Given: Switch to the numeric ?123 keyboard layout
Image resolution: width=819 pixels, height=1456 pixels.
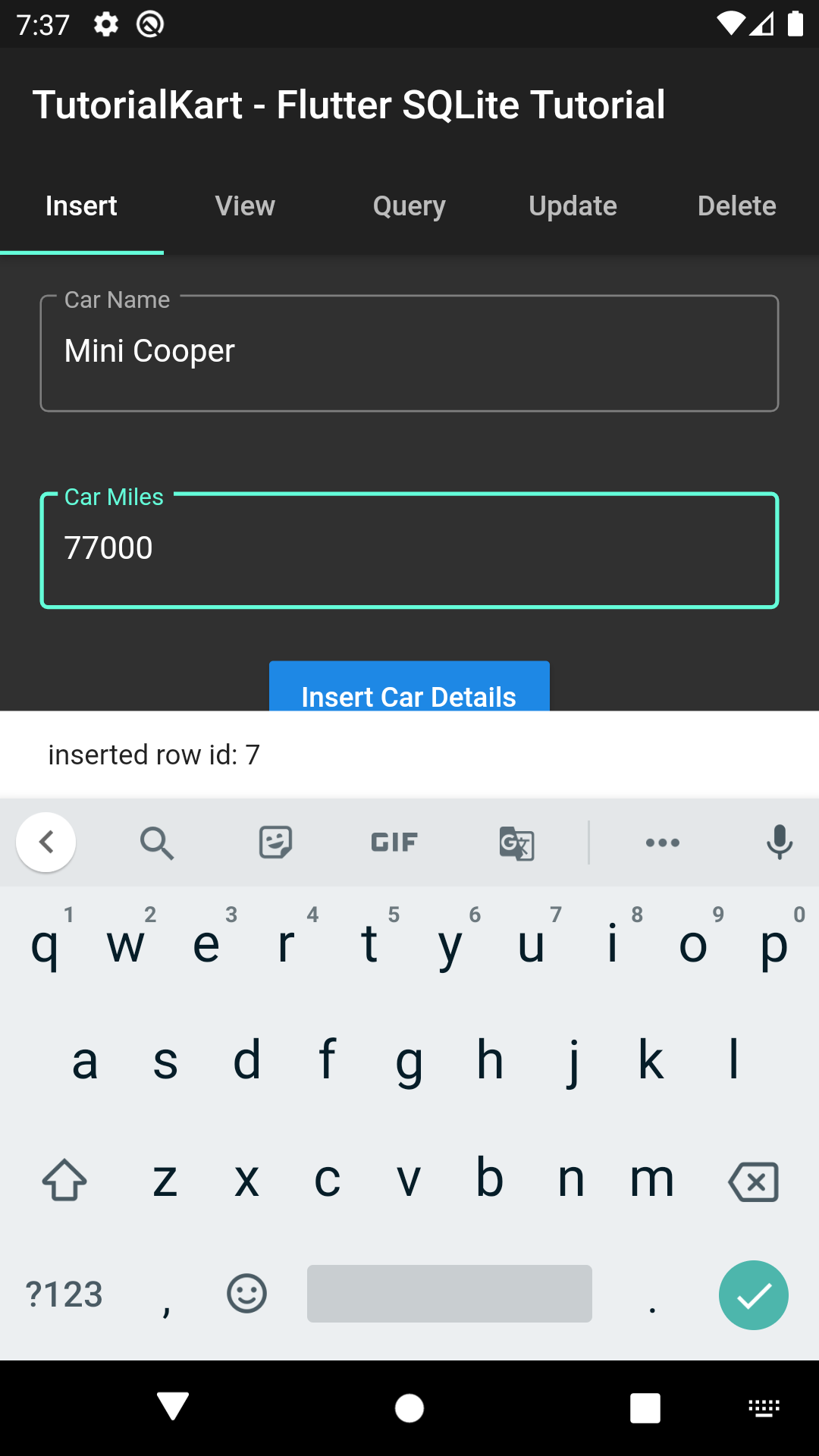Looking at the screenshot, I should [64, 1294].
